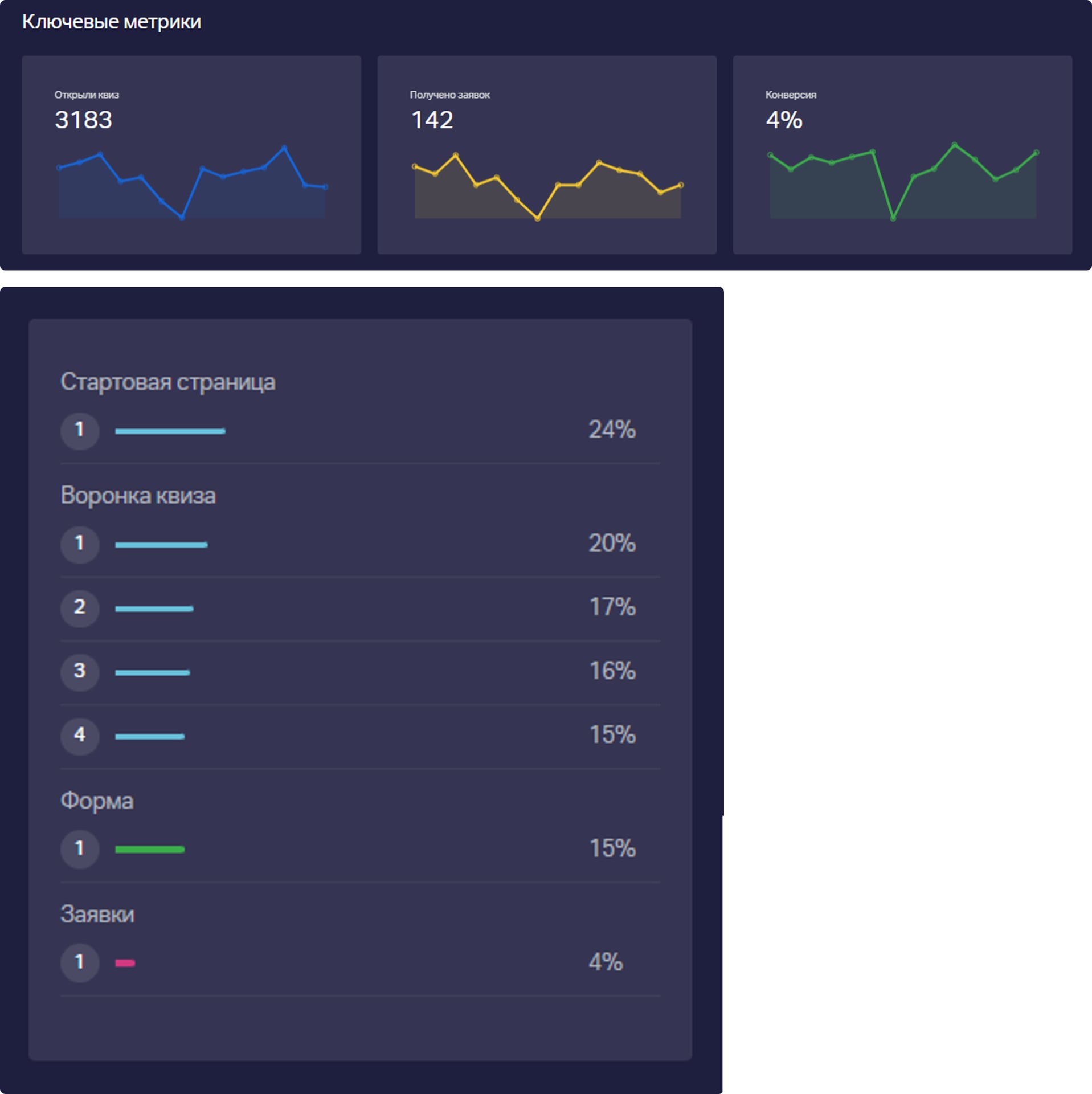Click the blue progress bar beside badge 4
The height and width of the screenshot is (1094, 1092).
pyautogui.click(x=150, y=737)
